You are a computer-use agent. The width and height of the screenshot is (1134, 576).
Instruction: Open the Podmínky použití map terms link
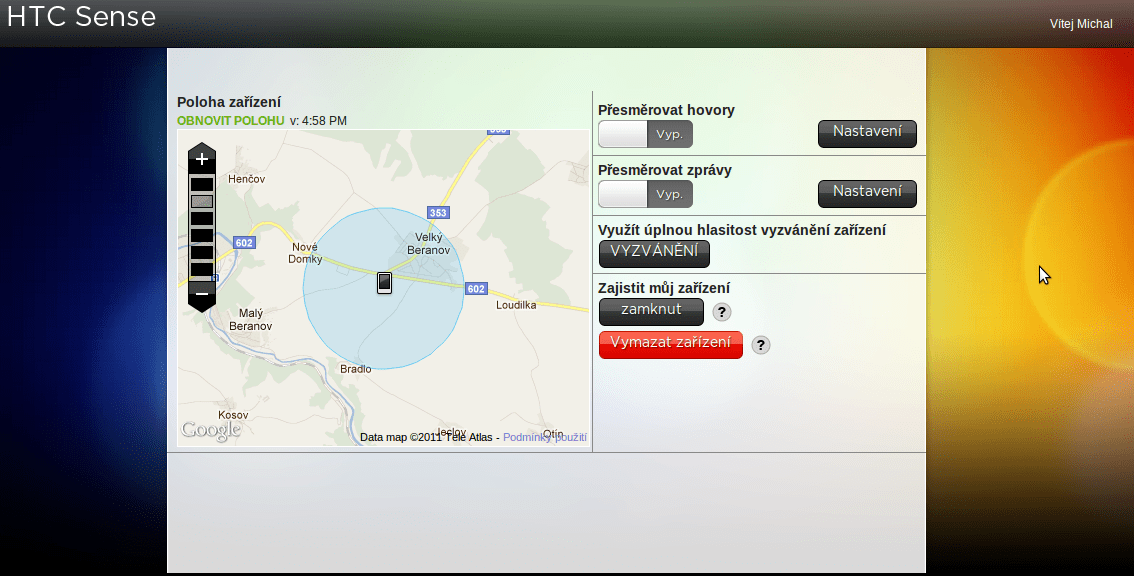[545, 437]
